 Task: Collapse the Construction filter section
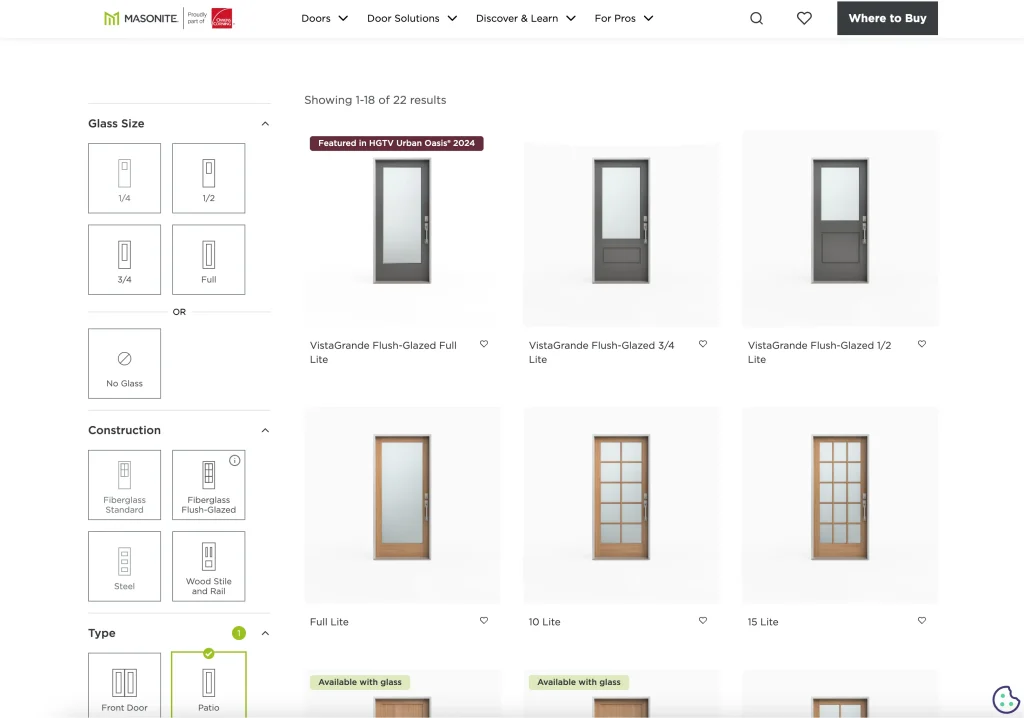(264, 430)
